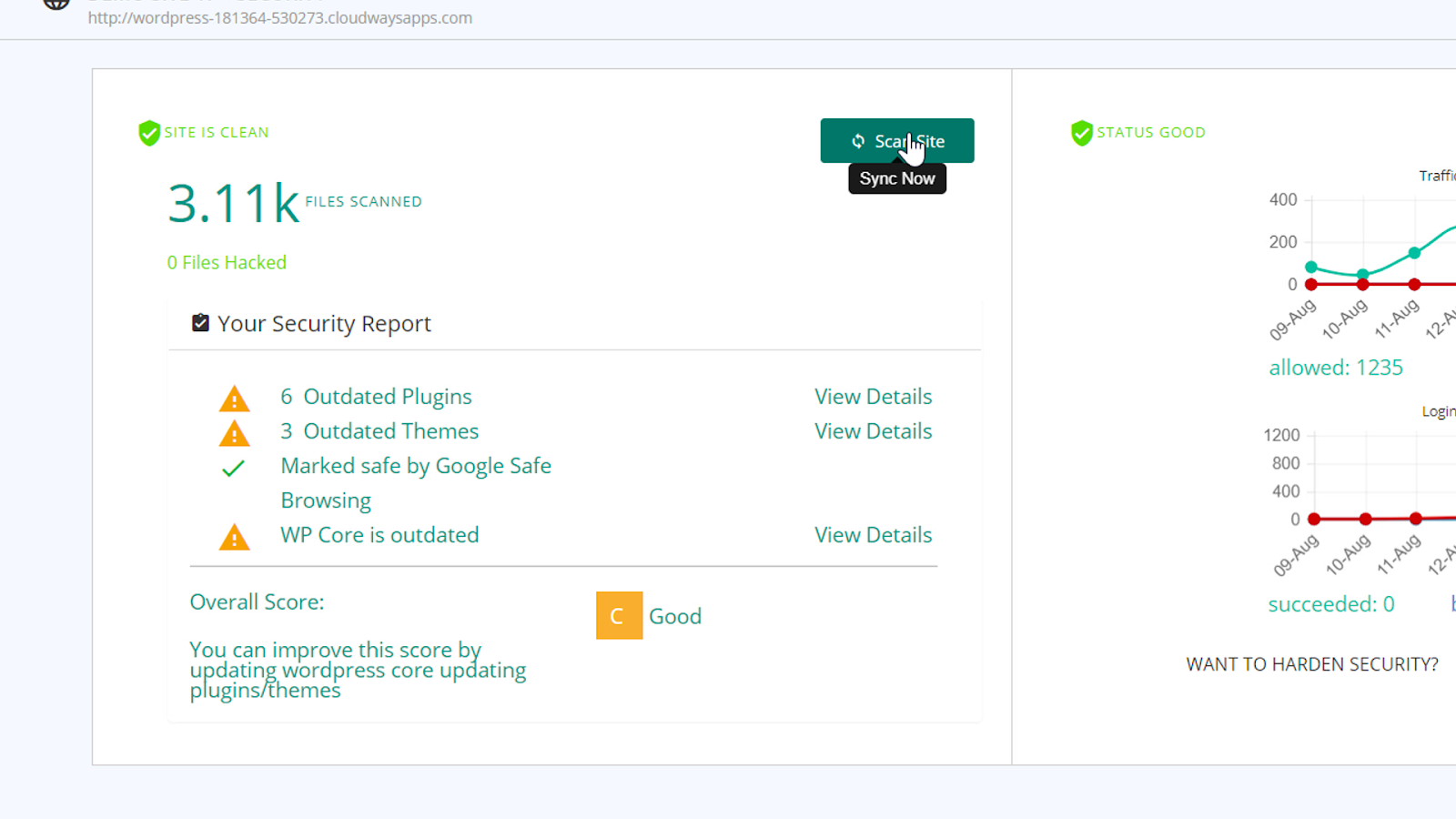1456x819 pixels.
Task: Click the orange C score badge
Action: click(x=619, y=616)
